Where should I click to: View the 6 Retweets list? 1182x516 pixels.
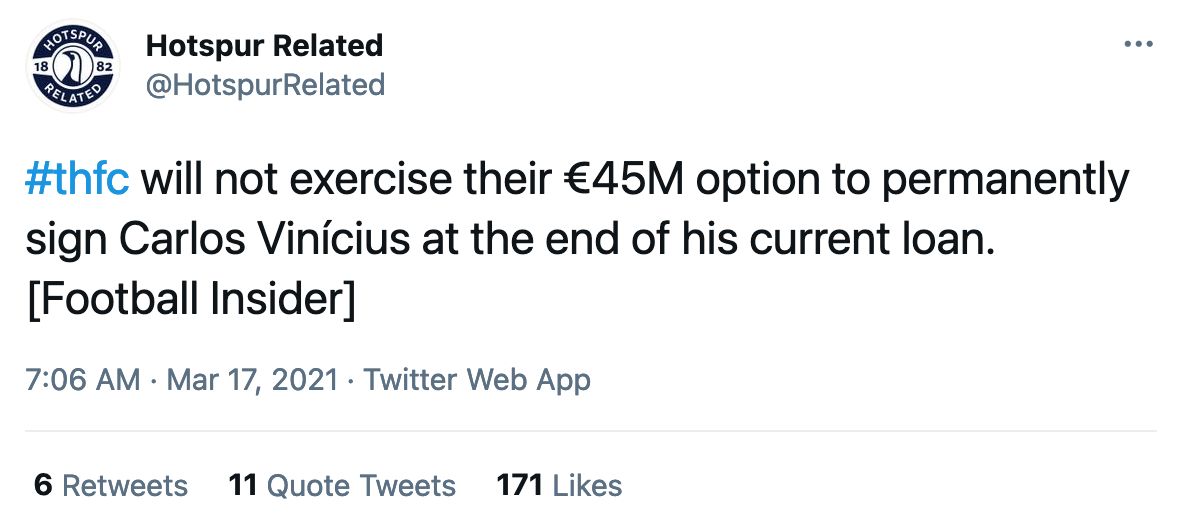(111, 486)
